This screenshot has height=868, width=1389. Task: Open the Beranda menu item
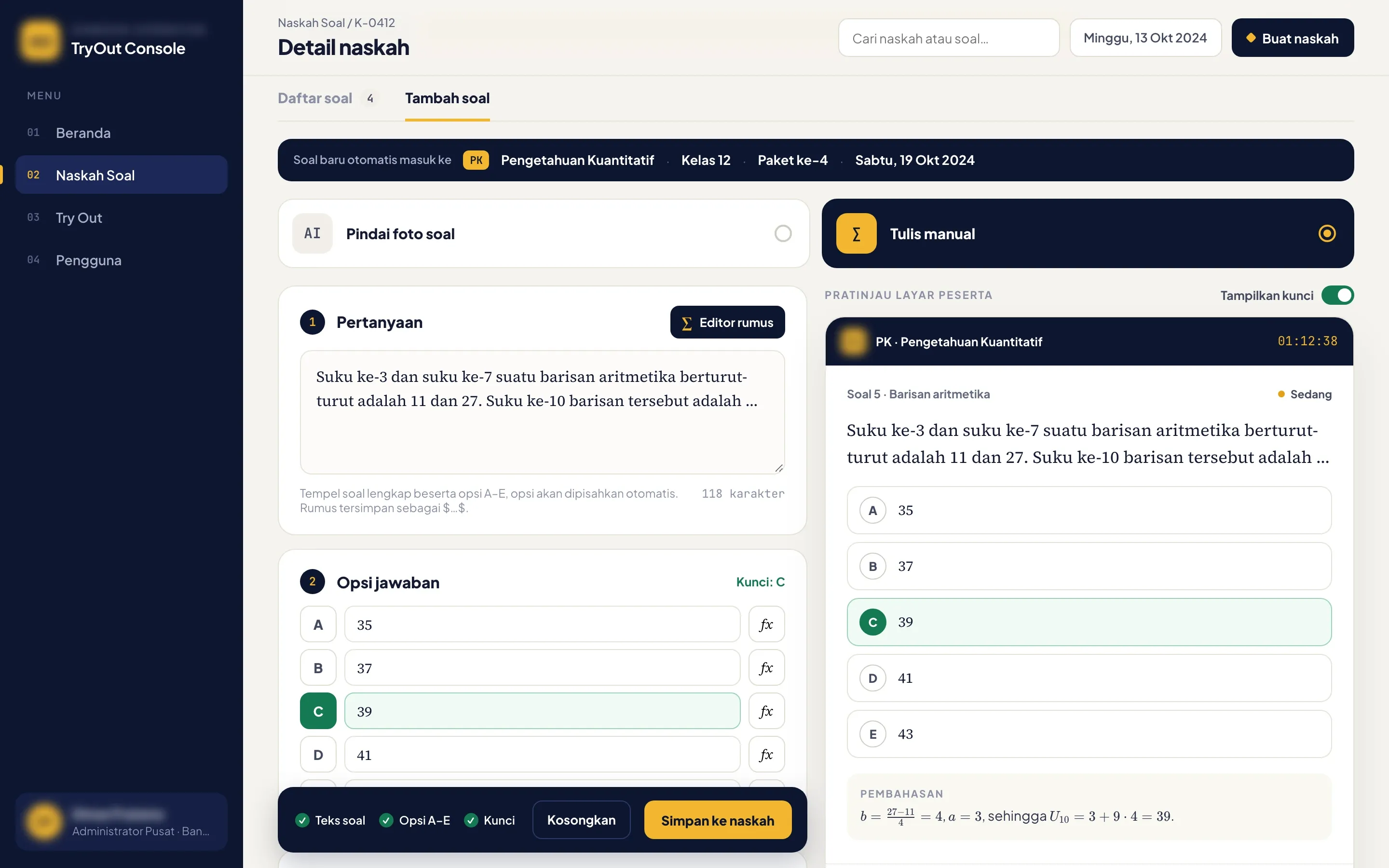pos(121,133)
